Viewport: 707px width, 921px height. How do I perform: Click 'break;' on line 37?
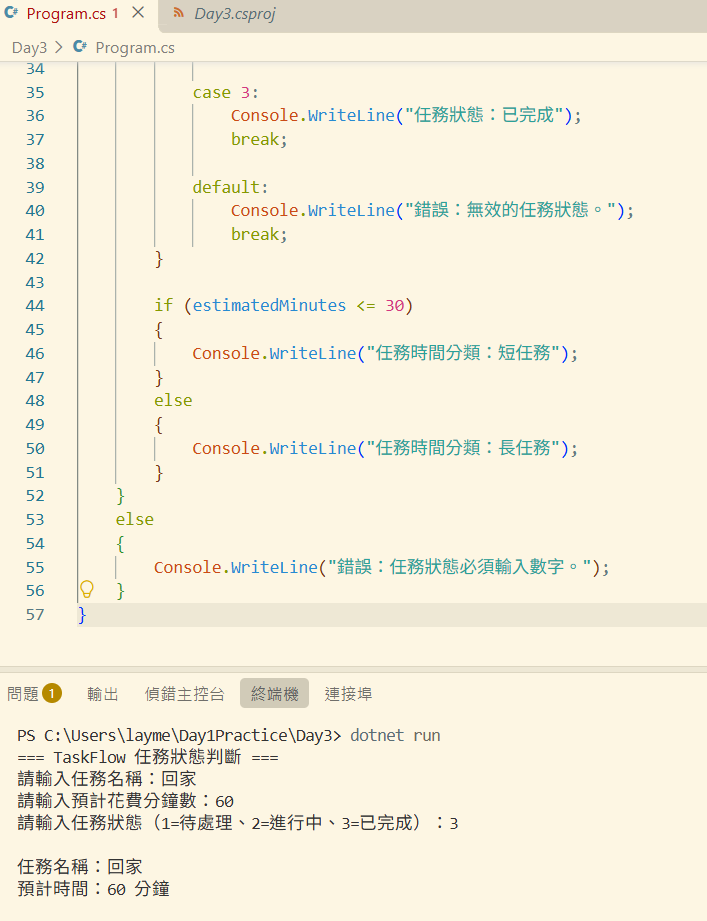coord(259,139)
